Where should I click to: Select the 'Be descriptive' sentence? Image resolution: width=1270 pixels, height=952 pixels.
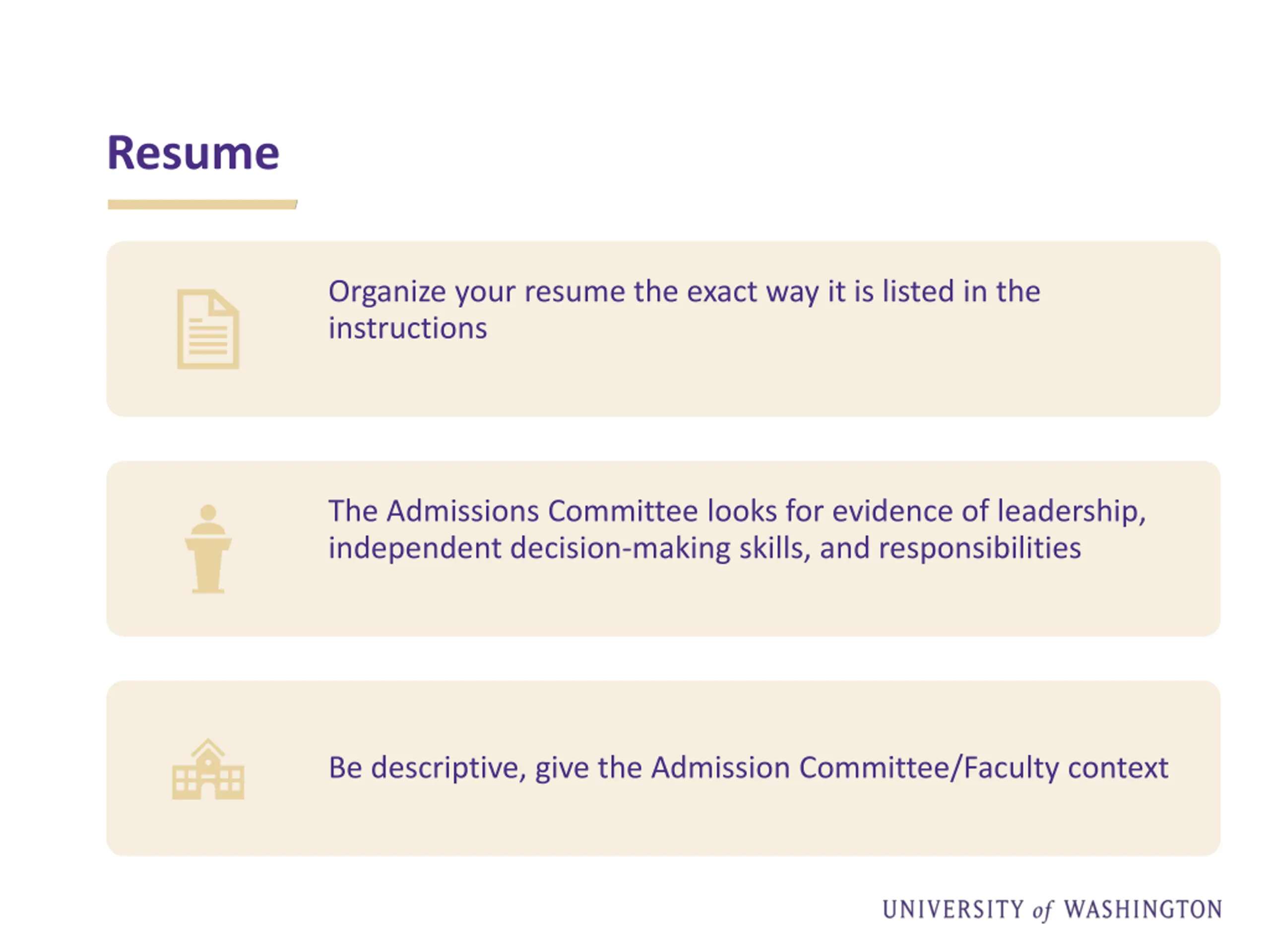[x=748, y=768]
